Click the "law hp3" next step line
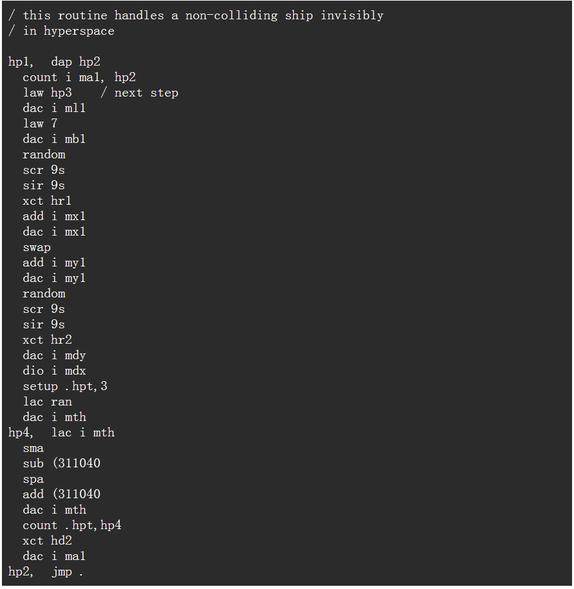Viewport: 574px width, 589px height. 100,93
